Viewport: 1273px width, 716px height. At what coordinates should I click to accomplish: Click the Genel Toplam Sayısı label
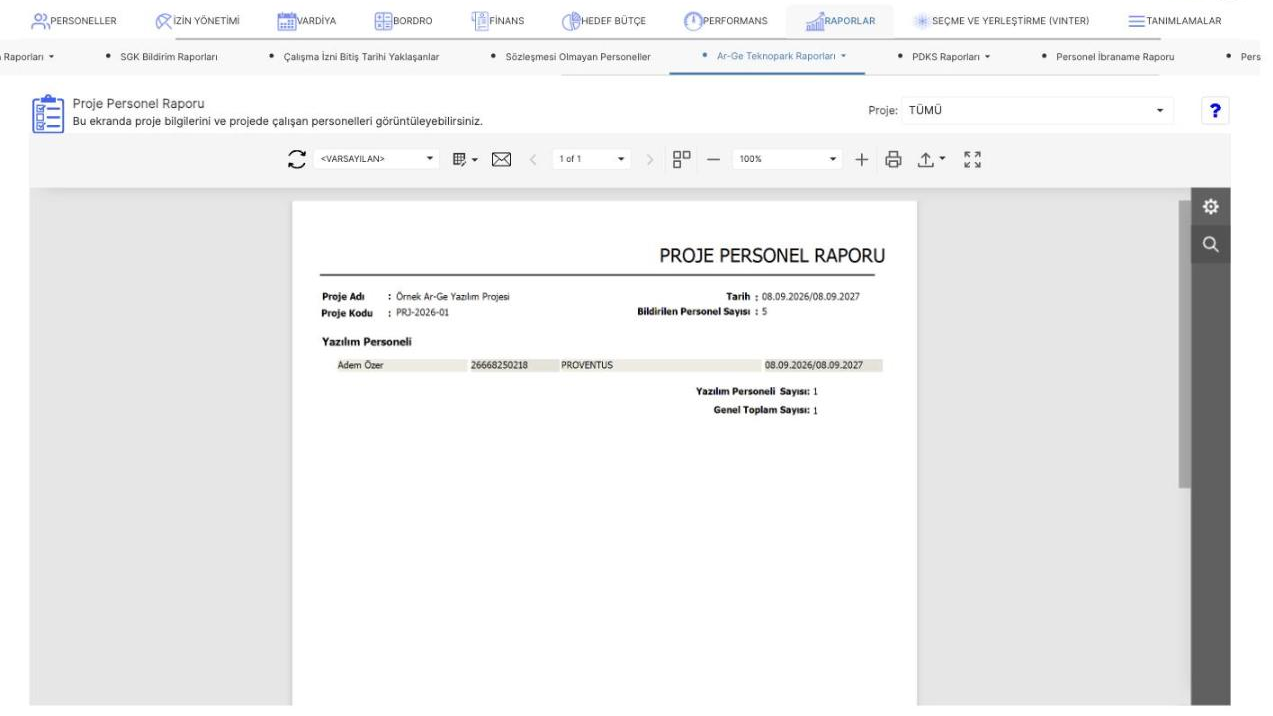tap(760, 410)
